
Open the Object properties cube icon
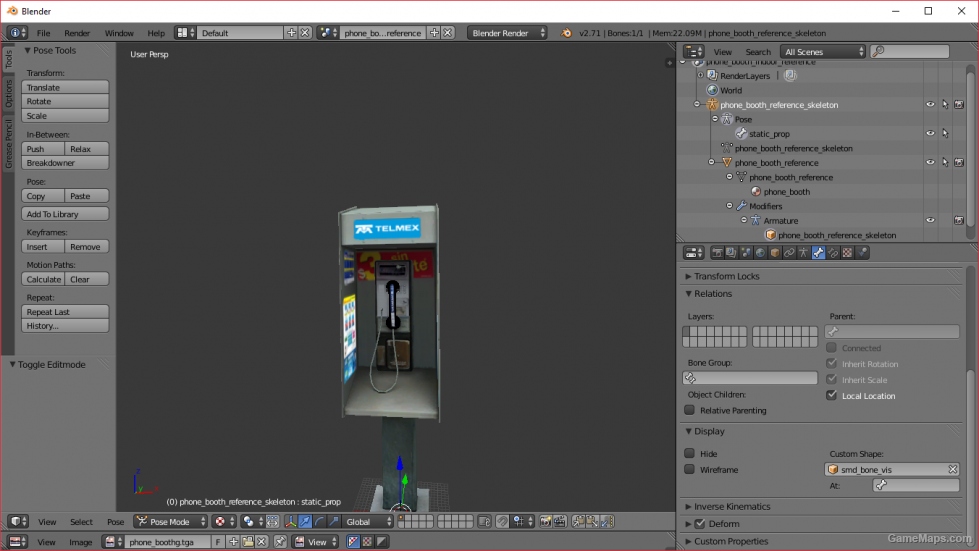(775, 253)
